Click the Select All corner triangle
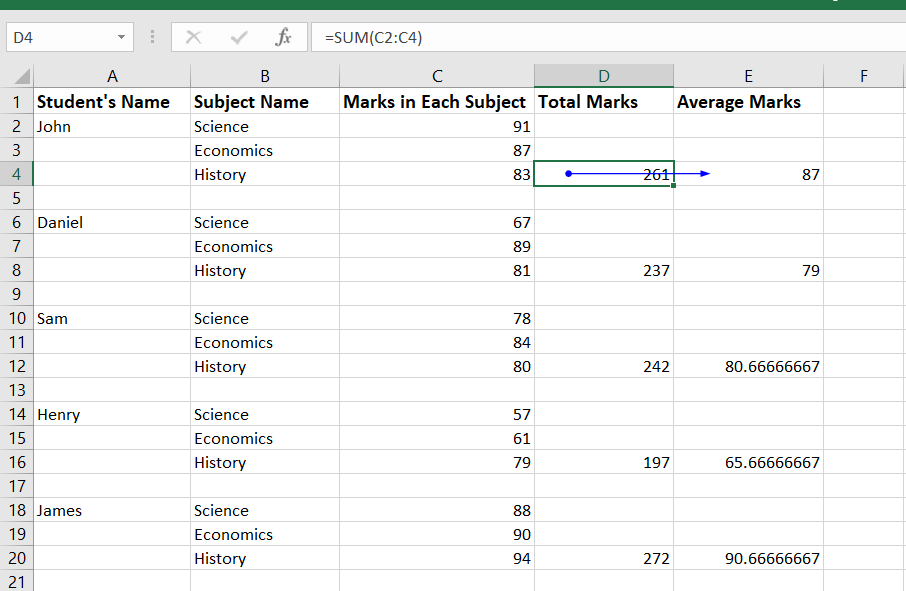 [x=22, y=77]
